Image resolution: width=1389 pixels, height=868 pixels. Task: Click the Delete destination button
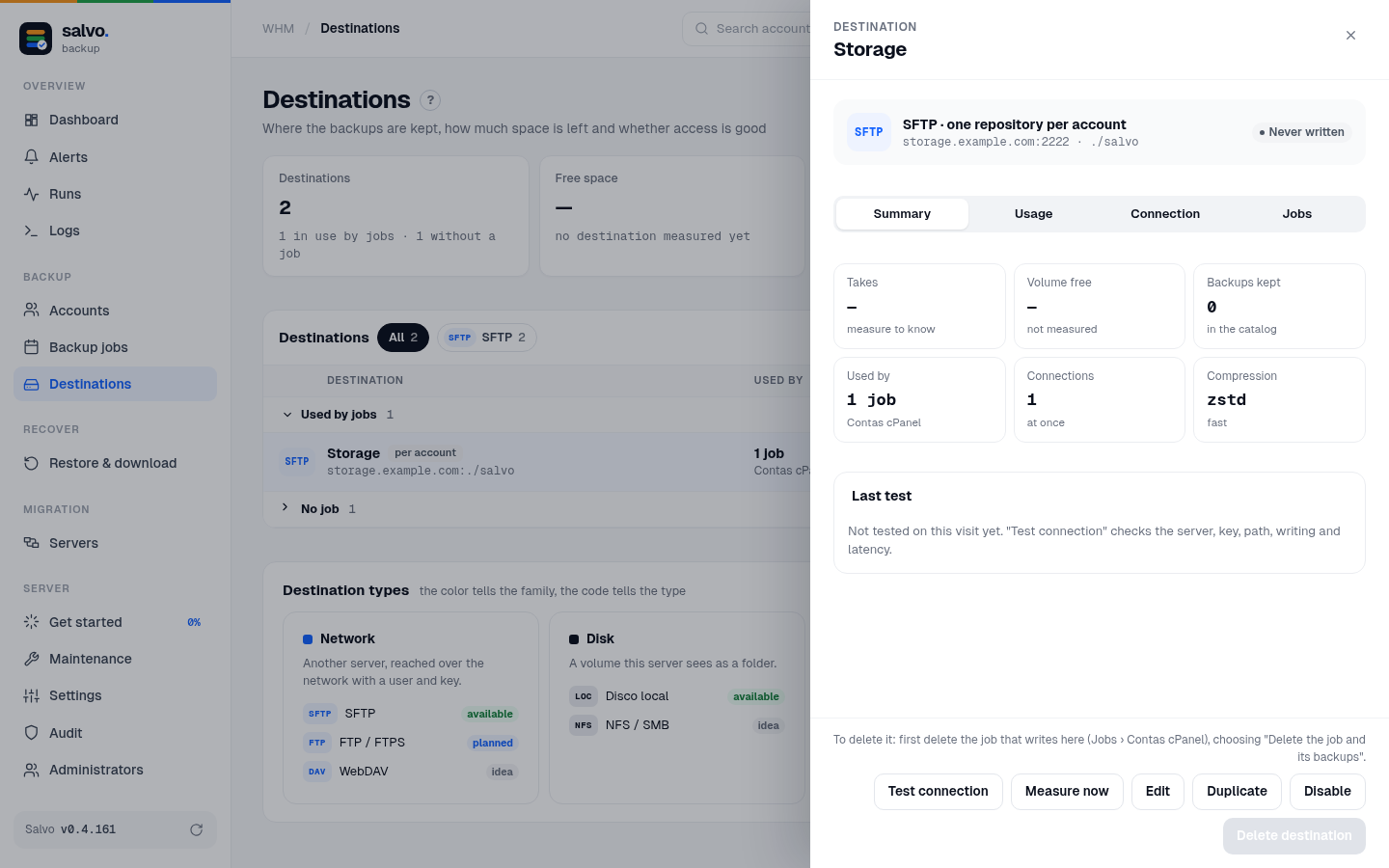coord(1294,836)
